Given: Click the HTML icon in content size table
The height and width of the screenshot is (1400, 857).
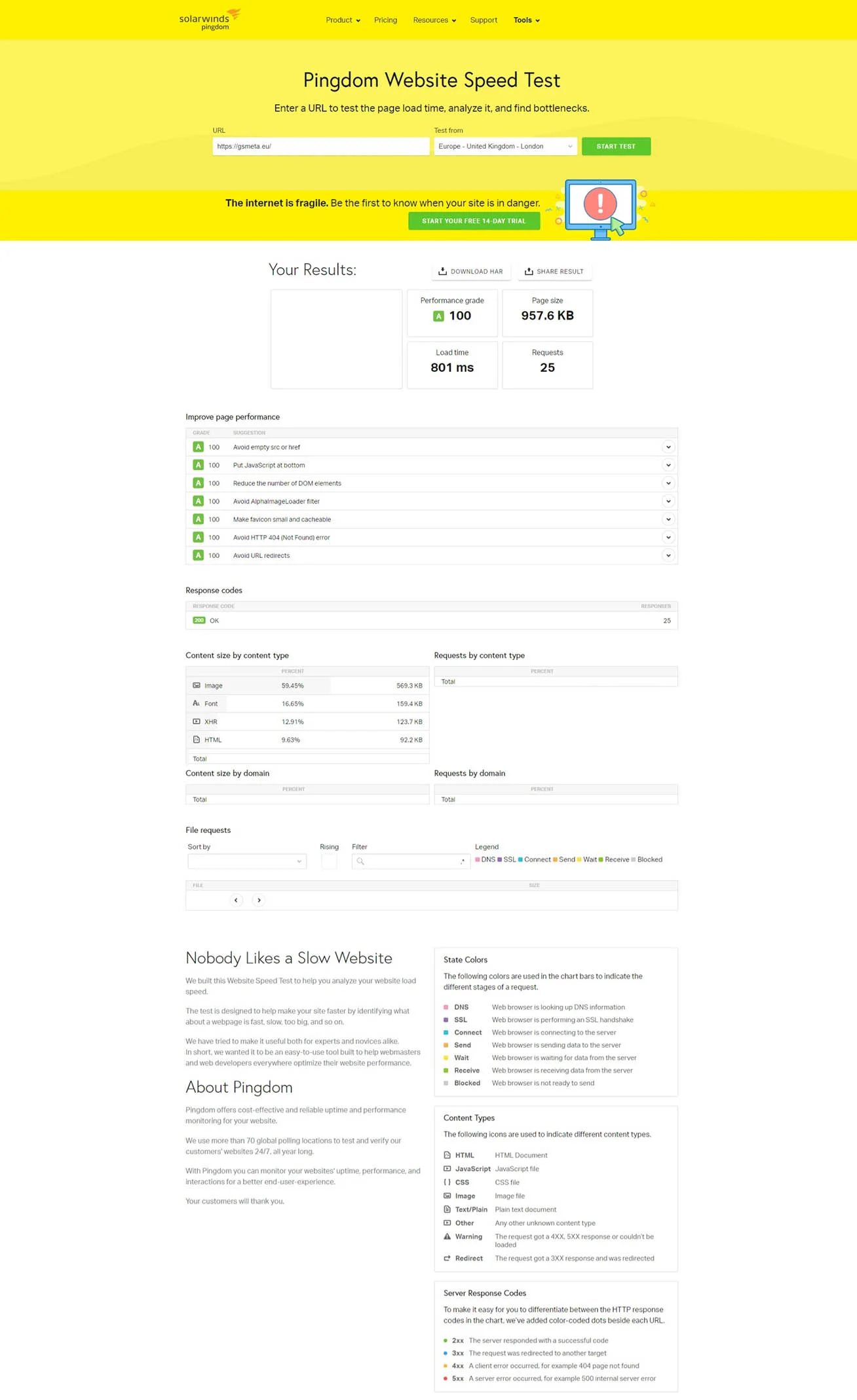Looking at the screenshot, I should (197, 740).
